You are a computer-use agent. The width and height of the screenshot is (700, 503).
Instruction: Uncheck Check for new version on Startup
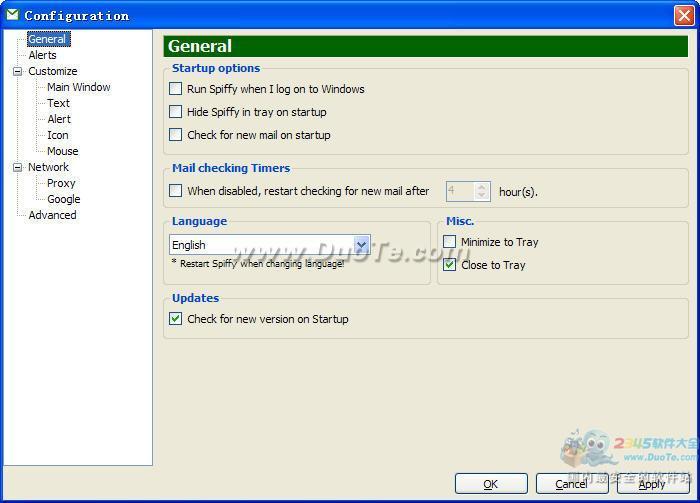[x=175, y=319]
